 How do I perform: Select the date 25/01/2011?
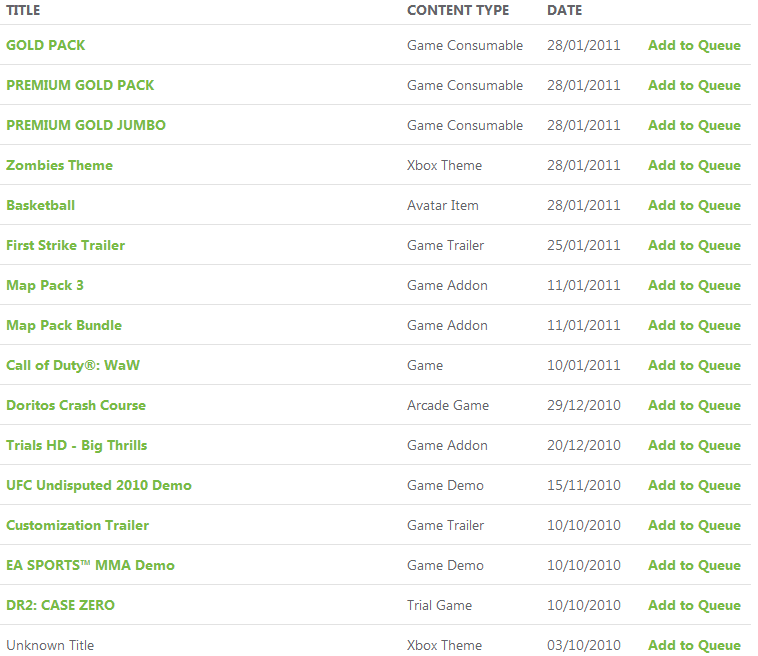tap(583, 245)
